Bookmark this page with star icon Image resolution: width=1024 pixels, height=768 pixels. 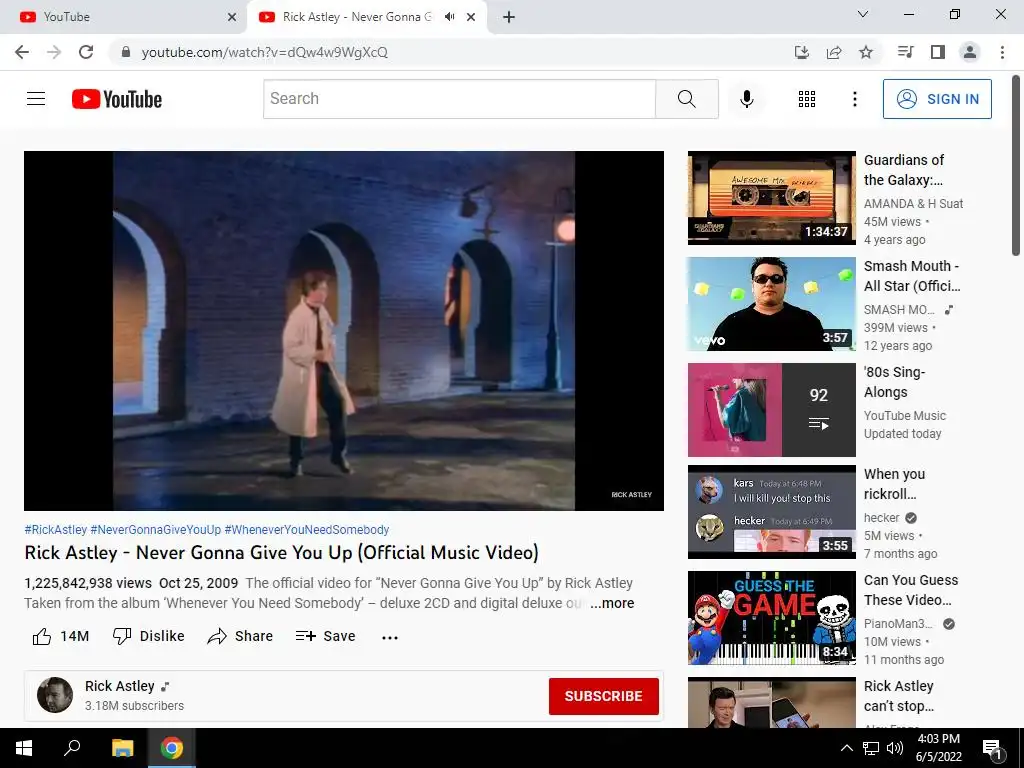[865, 52]
